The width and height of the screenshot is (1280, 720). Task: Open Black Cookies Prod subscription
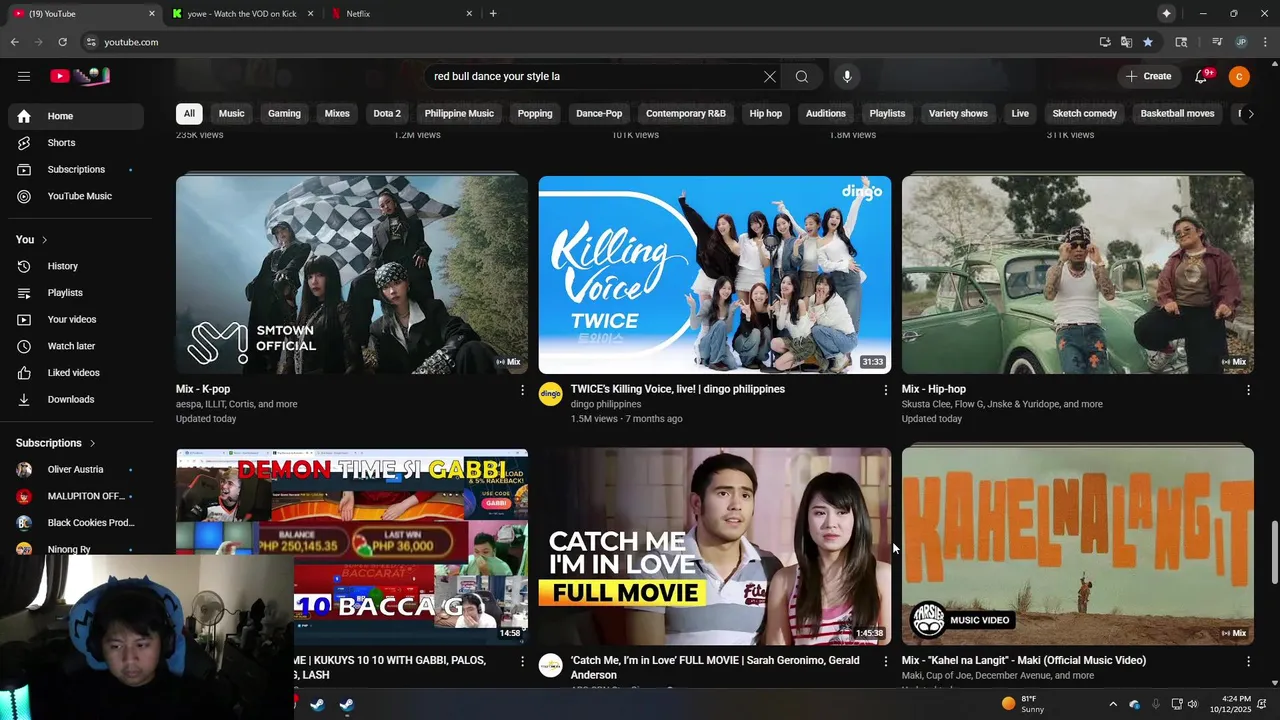(x=76, y=523)
